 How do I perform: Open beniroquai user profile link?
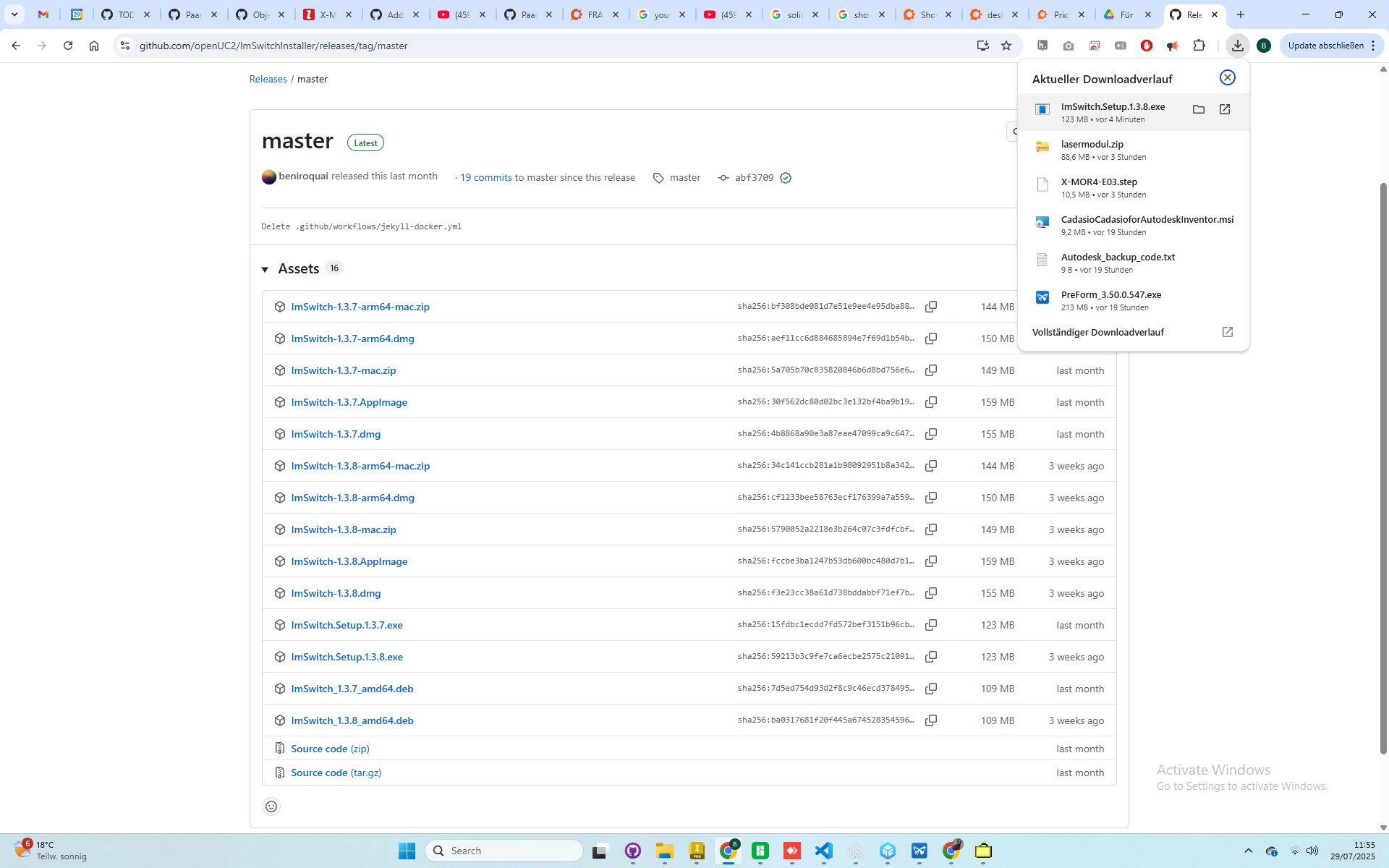[303, 176]
